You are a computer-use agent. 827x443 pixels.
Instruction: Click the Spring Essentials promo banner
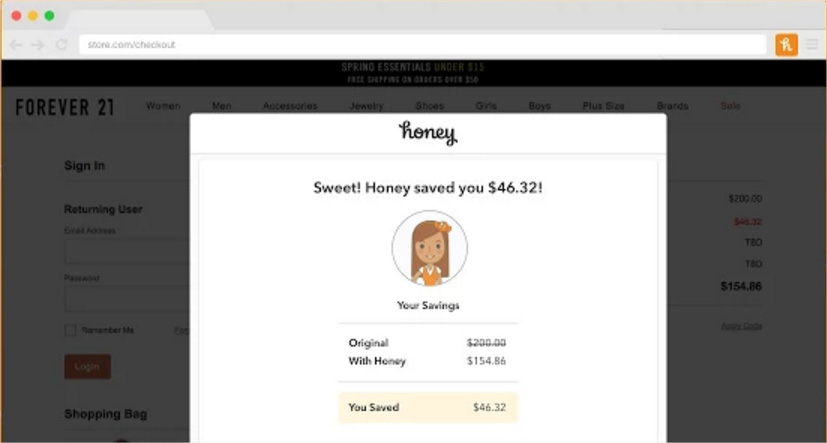tap(413, 73)
